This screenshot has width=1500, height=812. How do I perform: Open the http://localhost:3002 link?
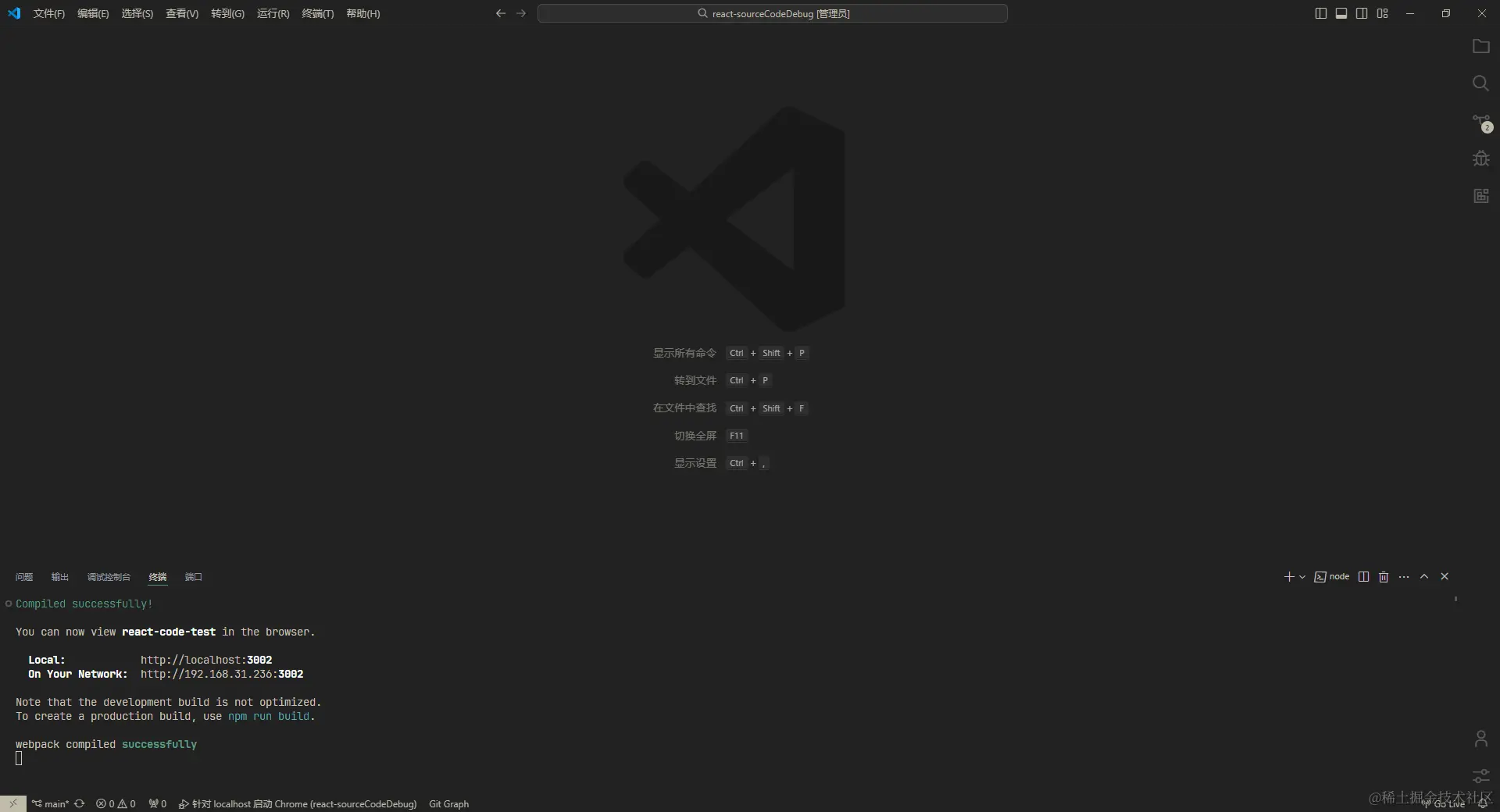coord(206,660)
